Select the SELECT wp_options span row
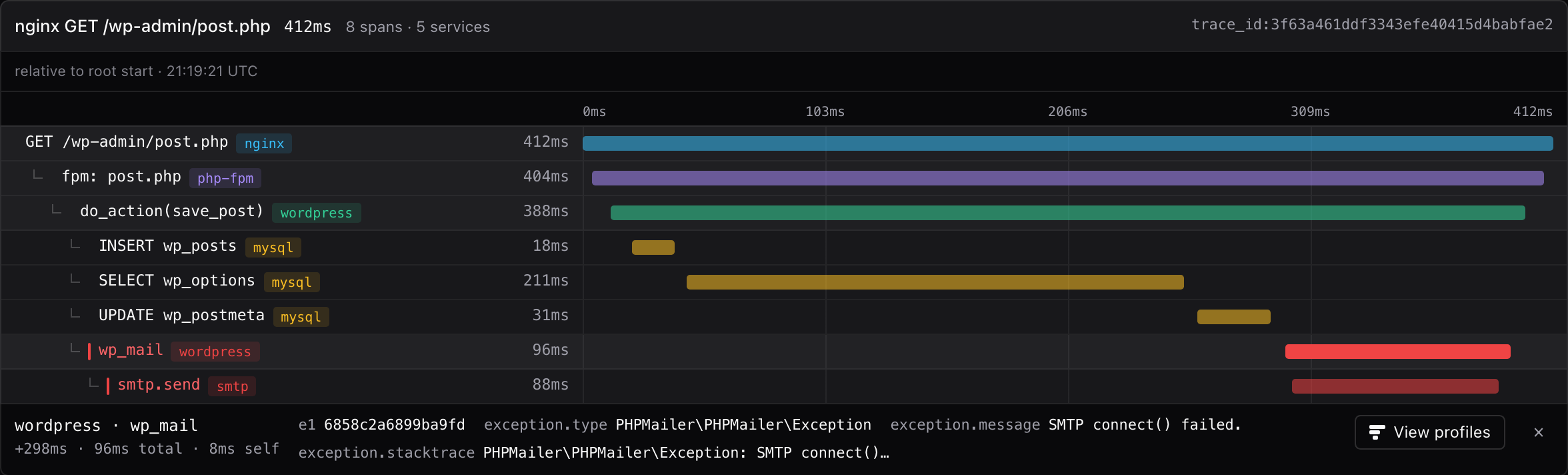Screen dimensions: 1568x475 [x=784, y=282]
